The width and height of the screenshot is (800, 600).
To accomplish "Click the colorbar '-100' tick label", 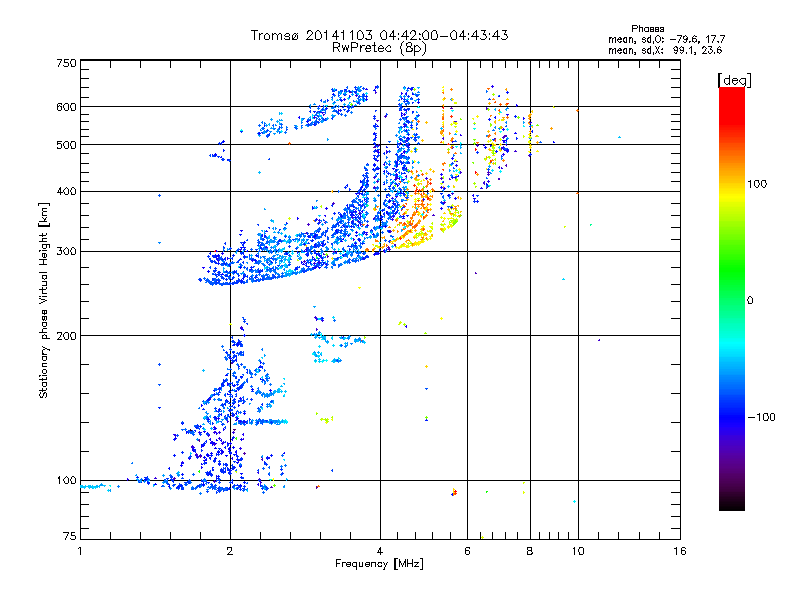I will click(x=761, y=417).
